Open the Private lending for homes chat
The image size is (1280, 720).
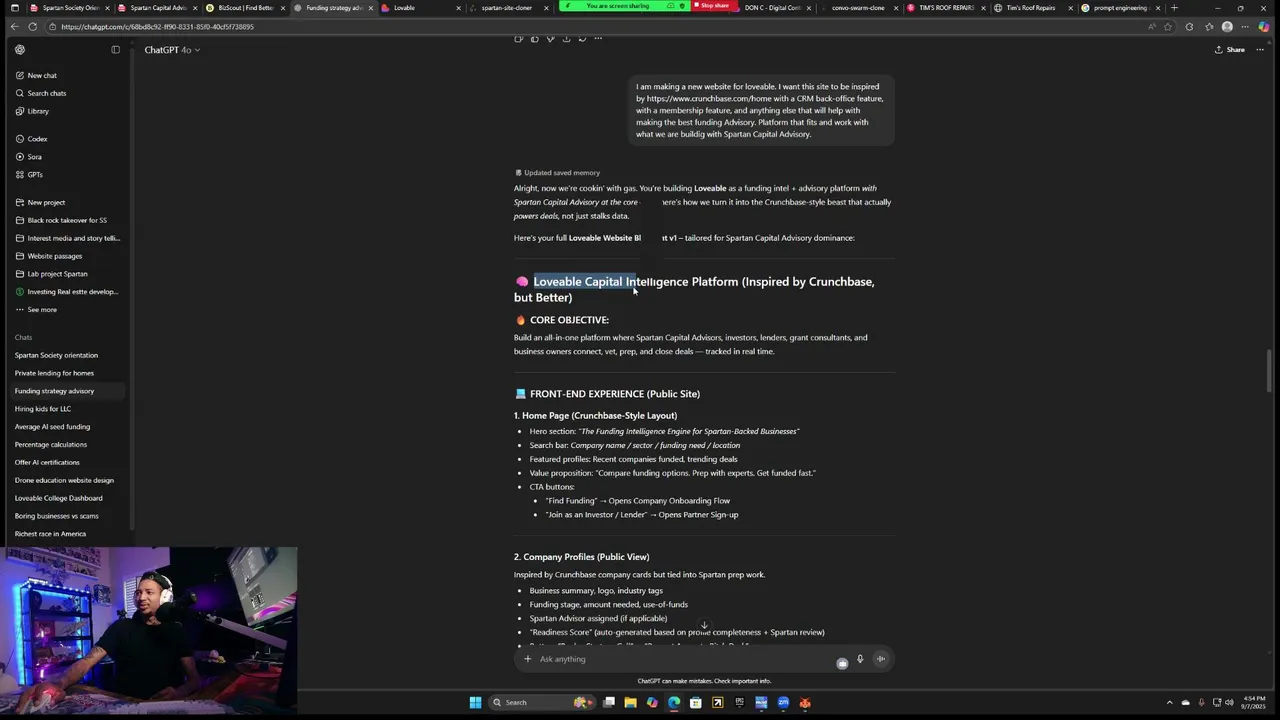(x=54, y=373)
